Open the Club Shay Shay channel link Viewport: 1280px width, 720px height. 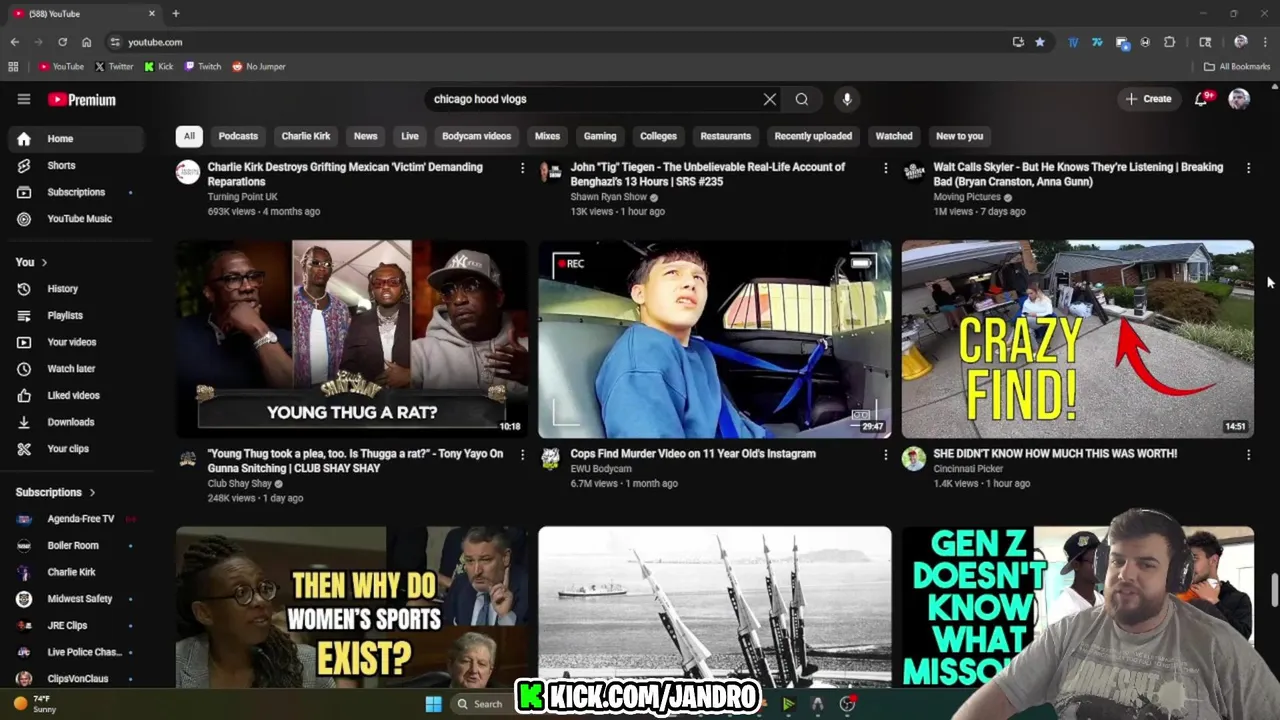pos(240,483)
